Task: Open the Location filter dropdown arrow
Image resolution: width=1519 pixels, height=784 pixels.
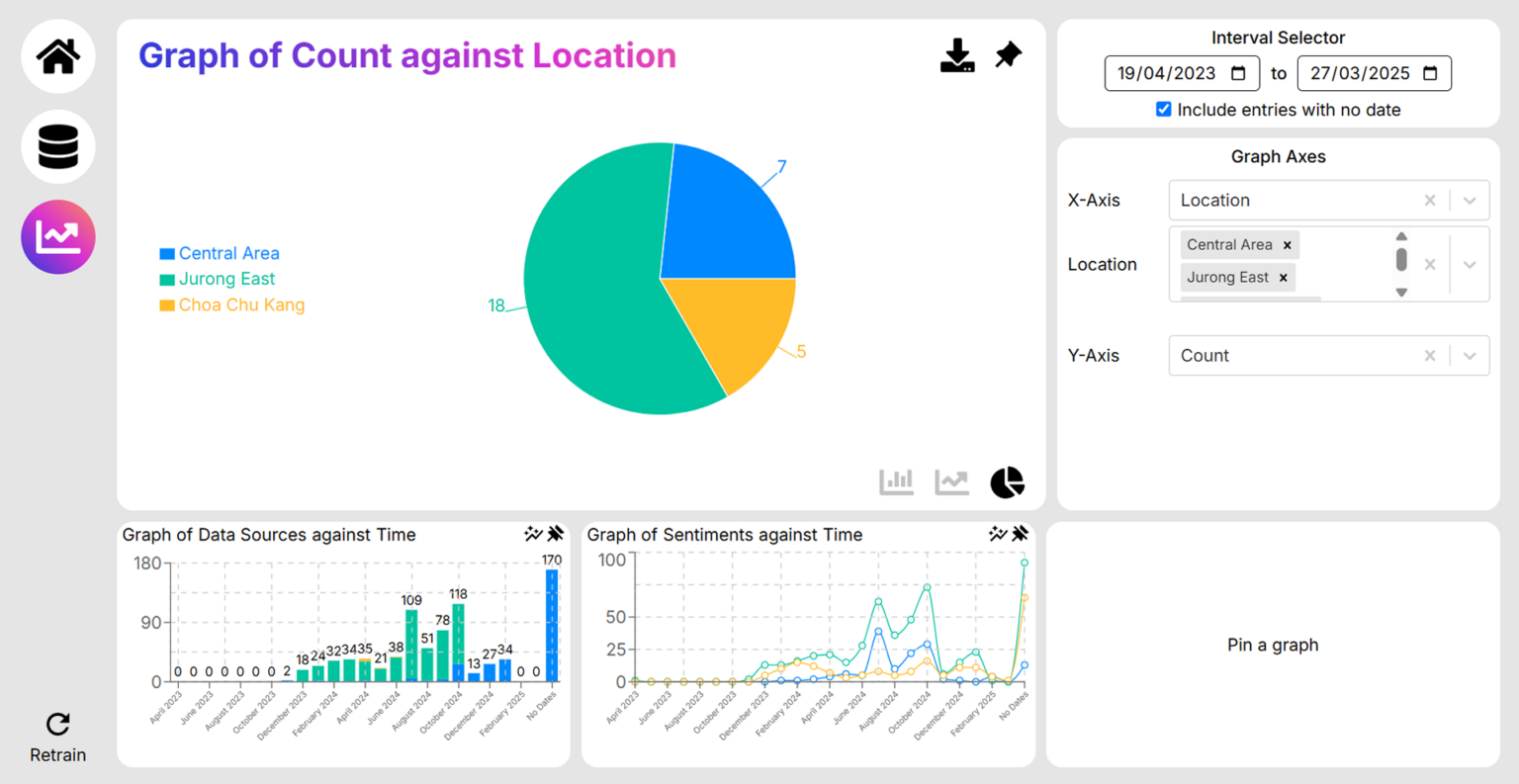Action: 1470,265
